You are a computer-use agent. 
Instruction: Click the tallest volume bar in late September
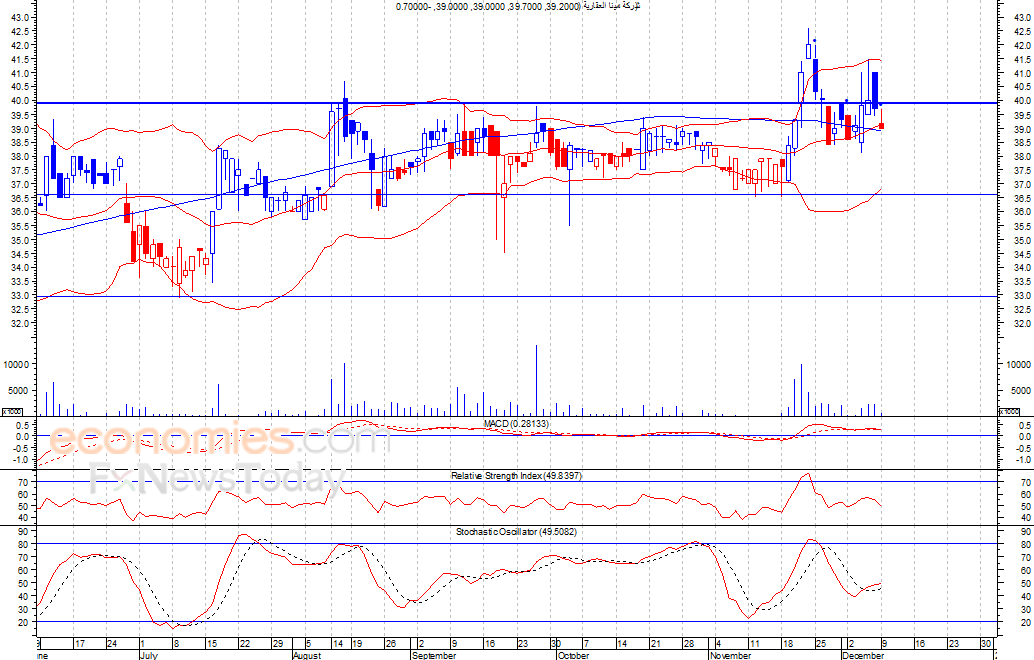tap(537, 380)
